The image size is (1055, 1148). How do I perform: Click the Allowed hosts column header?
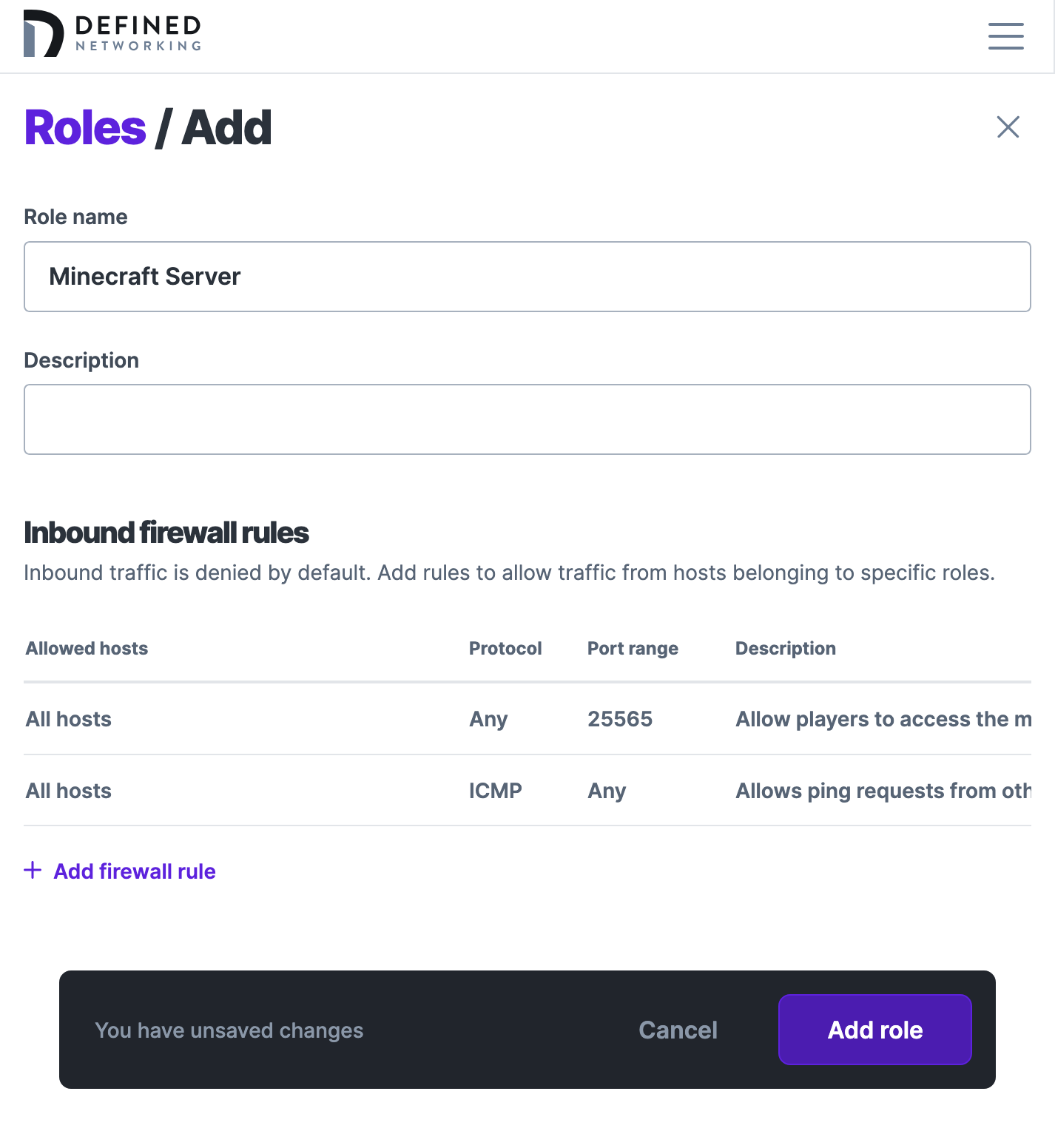(x=86, y=648)
